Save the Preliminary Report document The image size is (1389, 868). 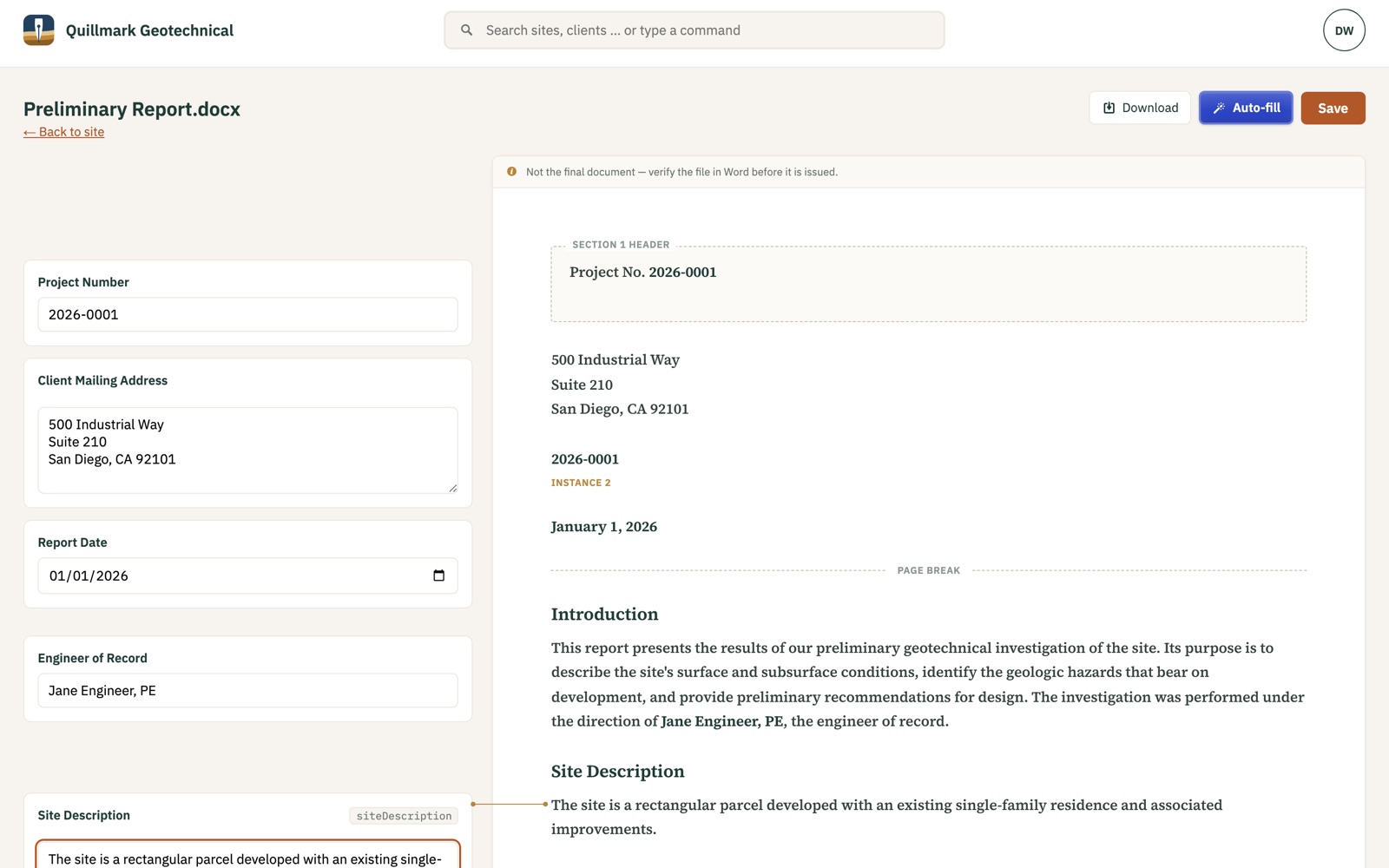(x=1333, y=108)
